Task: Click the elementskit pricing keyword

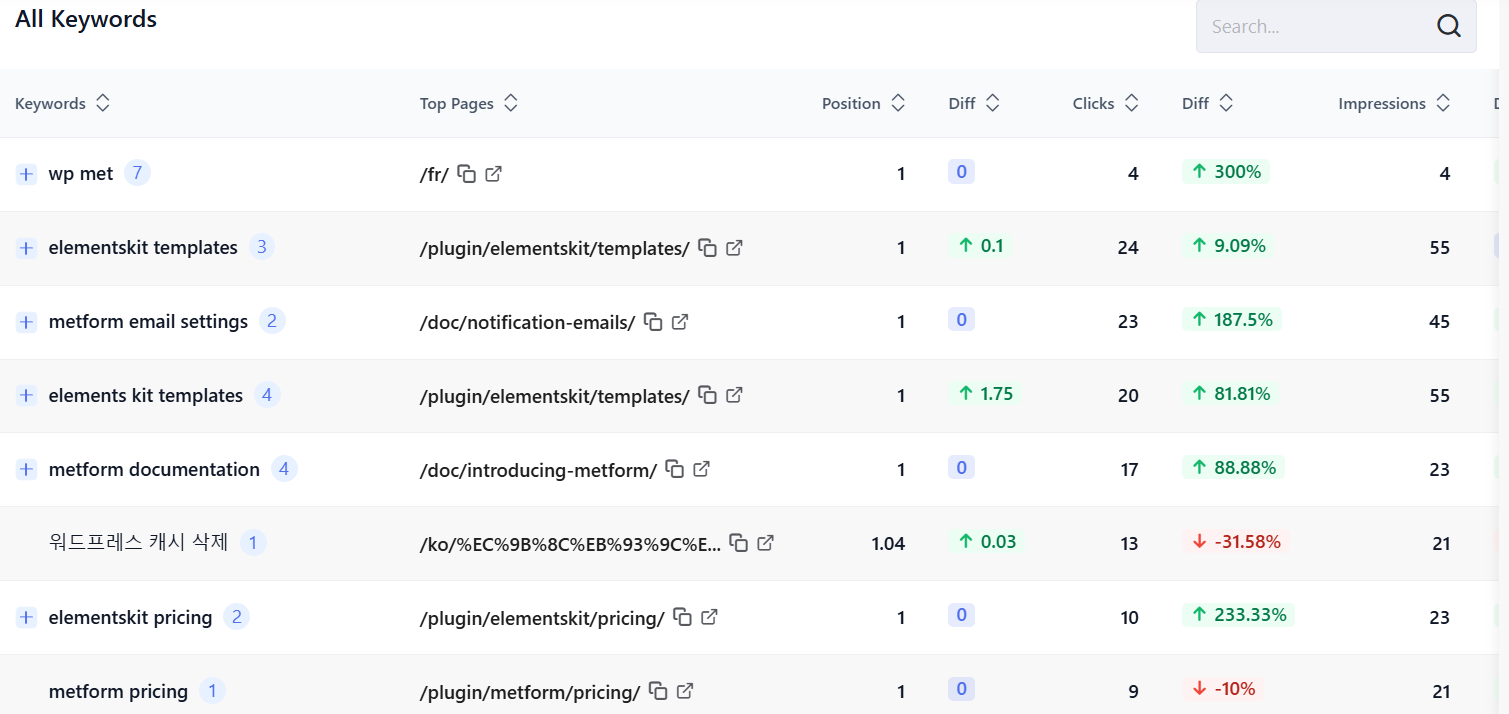Action: (x=130, y=618)
